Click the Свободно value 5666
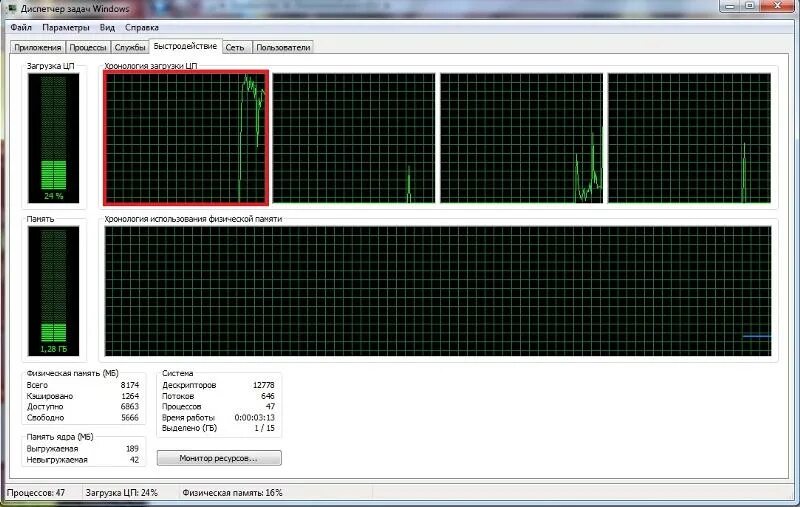 click(130, 417)
